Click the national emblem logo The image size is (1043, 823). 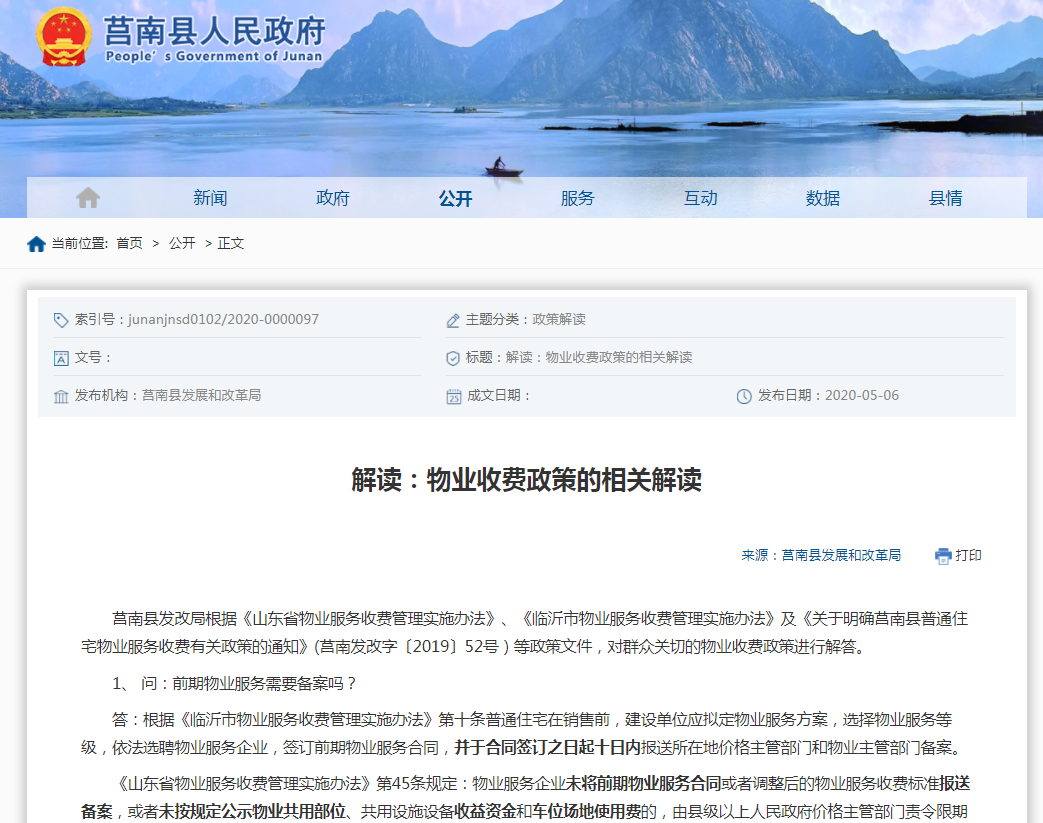click(x=64, y=37)
